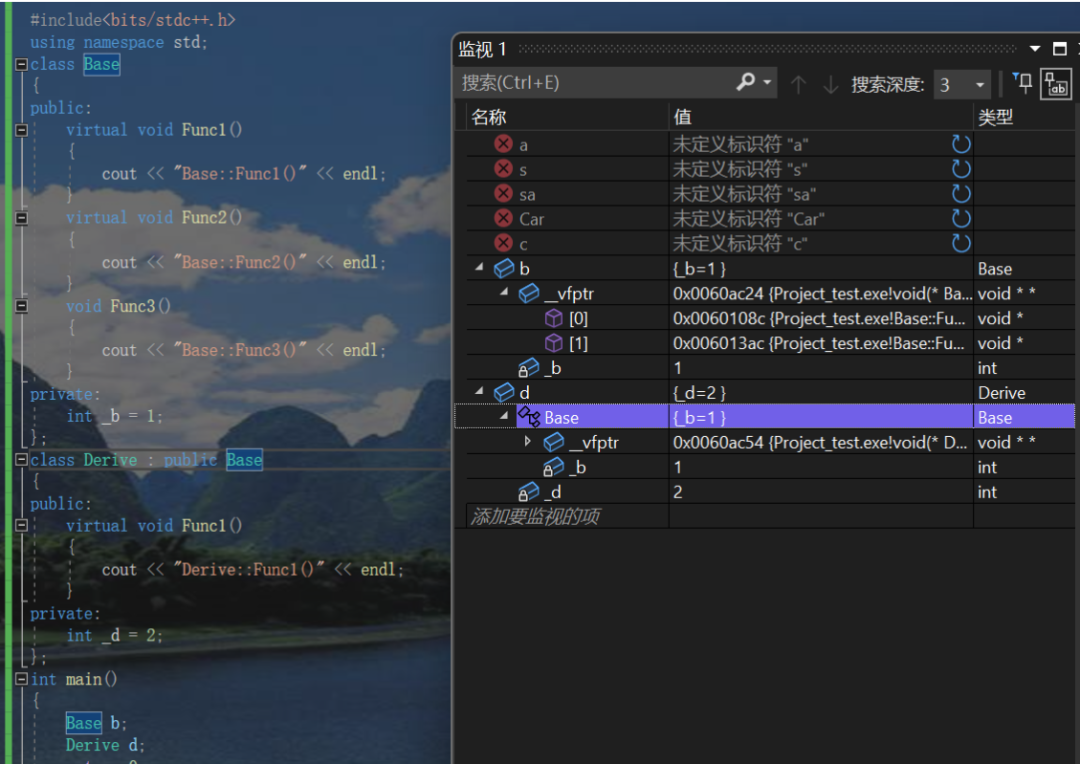Click the rightmost 'ab' icon in Watch toolbar
This screenshot has width=1080, height=764.
click(1056, 84)
